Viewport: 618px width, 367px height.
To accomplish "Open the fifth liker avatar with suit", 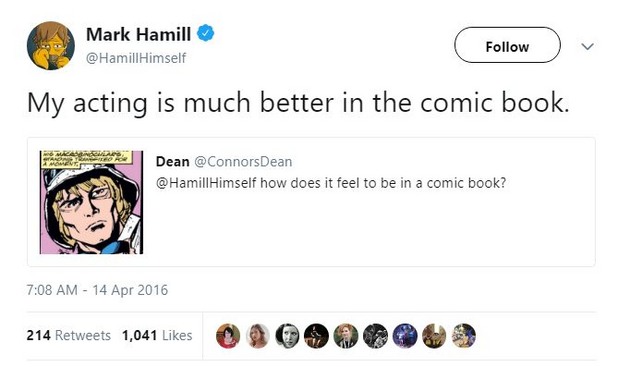I will 346,335.
